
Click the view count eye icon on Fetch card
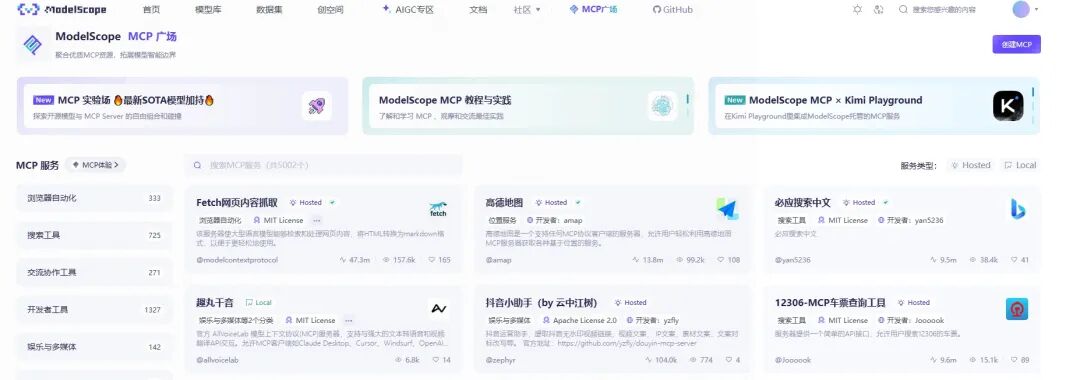click(x=386, y=260)
